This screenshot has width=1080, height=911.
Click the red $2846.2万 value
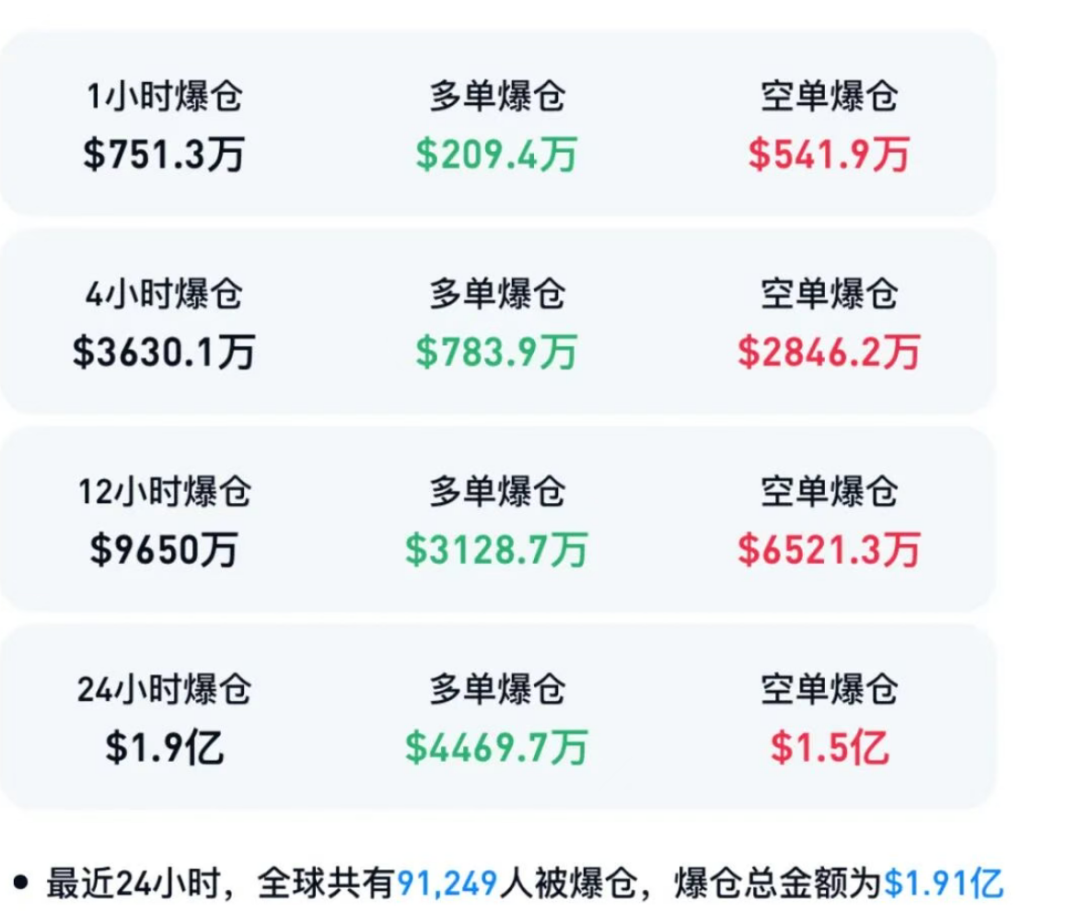pos(829,352)
